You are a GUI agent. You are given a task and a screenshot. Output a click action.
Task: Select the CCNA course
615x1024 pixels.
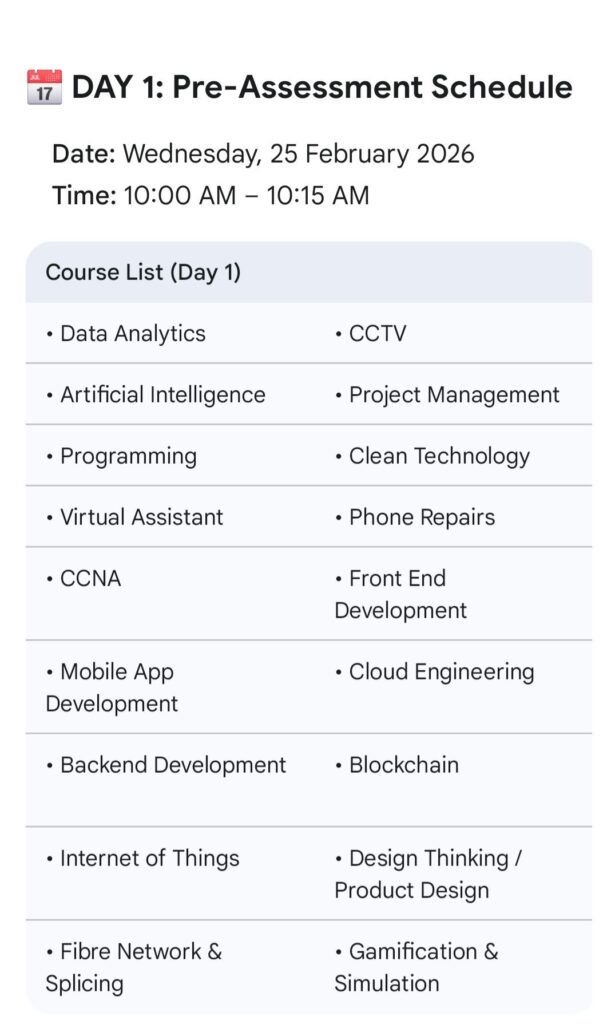[x=90, y=578]
